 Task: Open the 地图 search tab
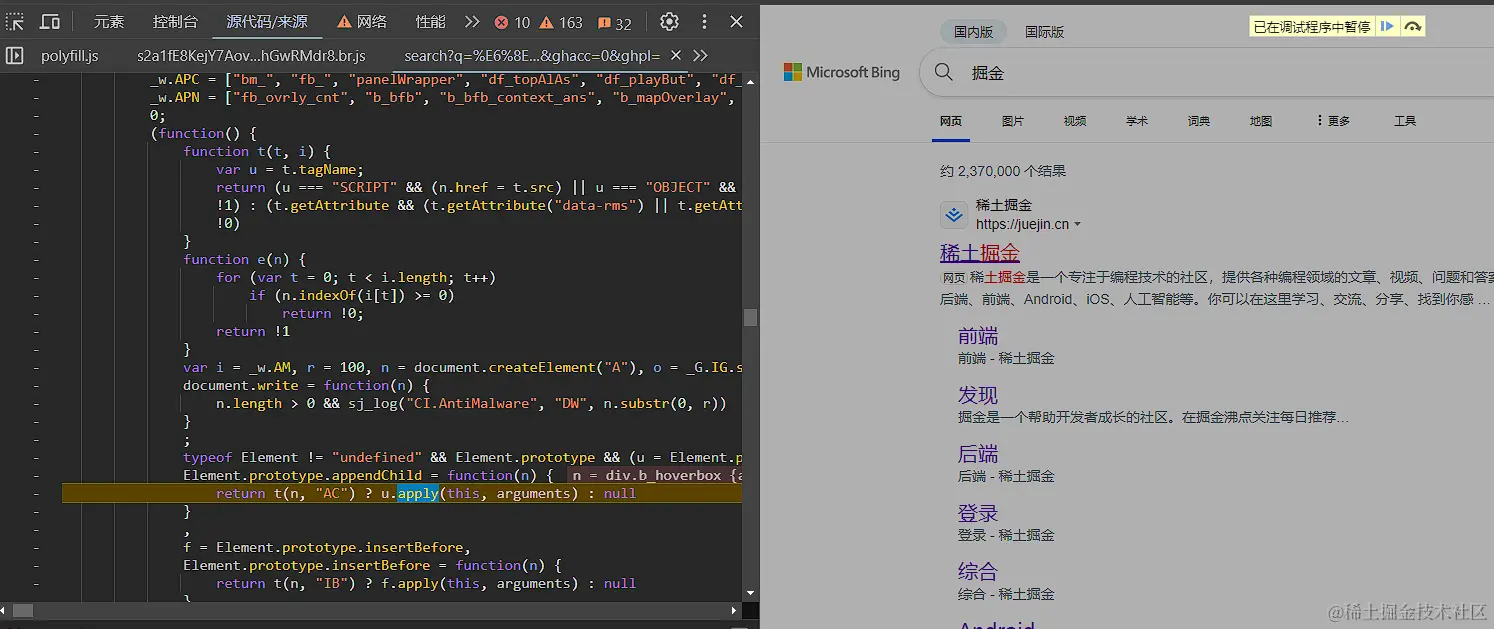[1260, 121]
